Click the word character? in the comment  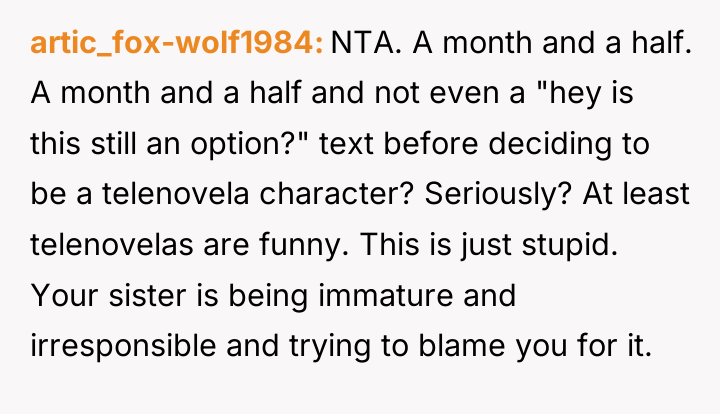[x=337, y=193]
